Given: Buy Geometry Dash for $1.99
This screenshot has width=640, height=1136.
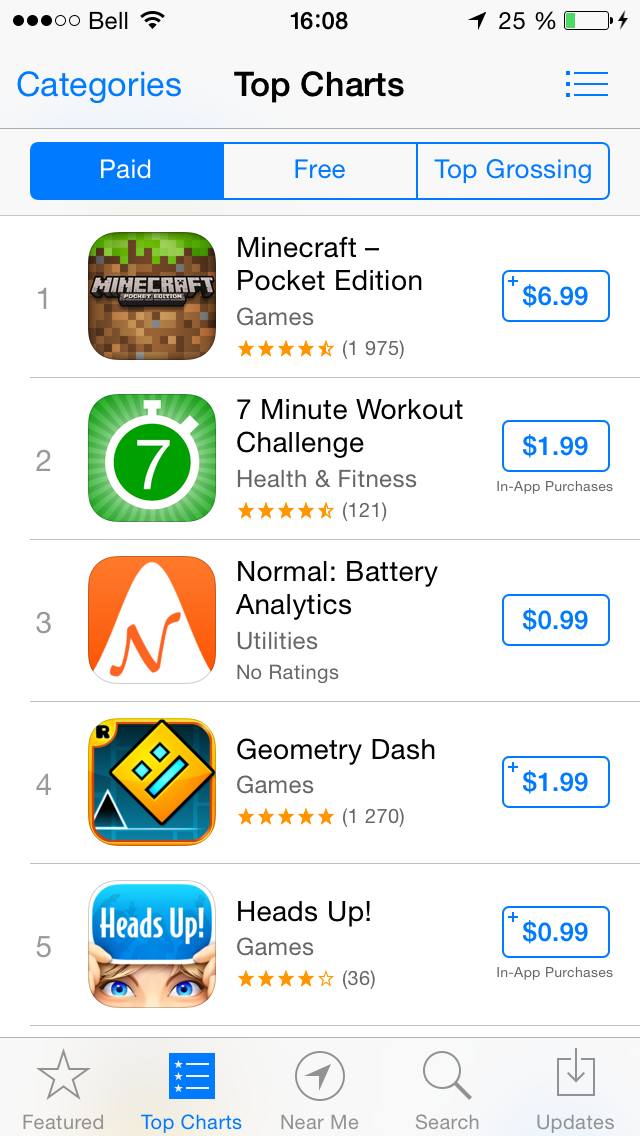Looking at the screenshot, I should click(x=555, y=782).
